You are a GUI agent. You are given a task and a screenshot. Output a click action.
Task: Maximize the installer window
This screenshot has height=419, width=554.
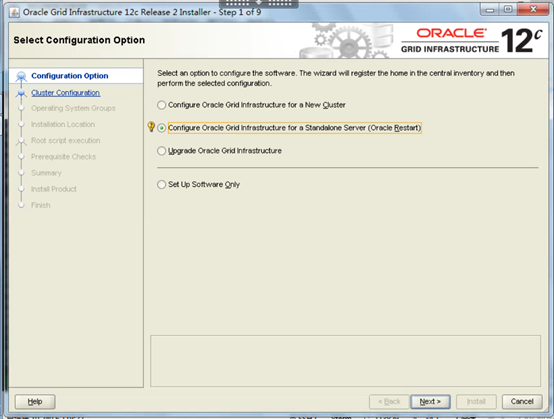[x=508, y=10]
